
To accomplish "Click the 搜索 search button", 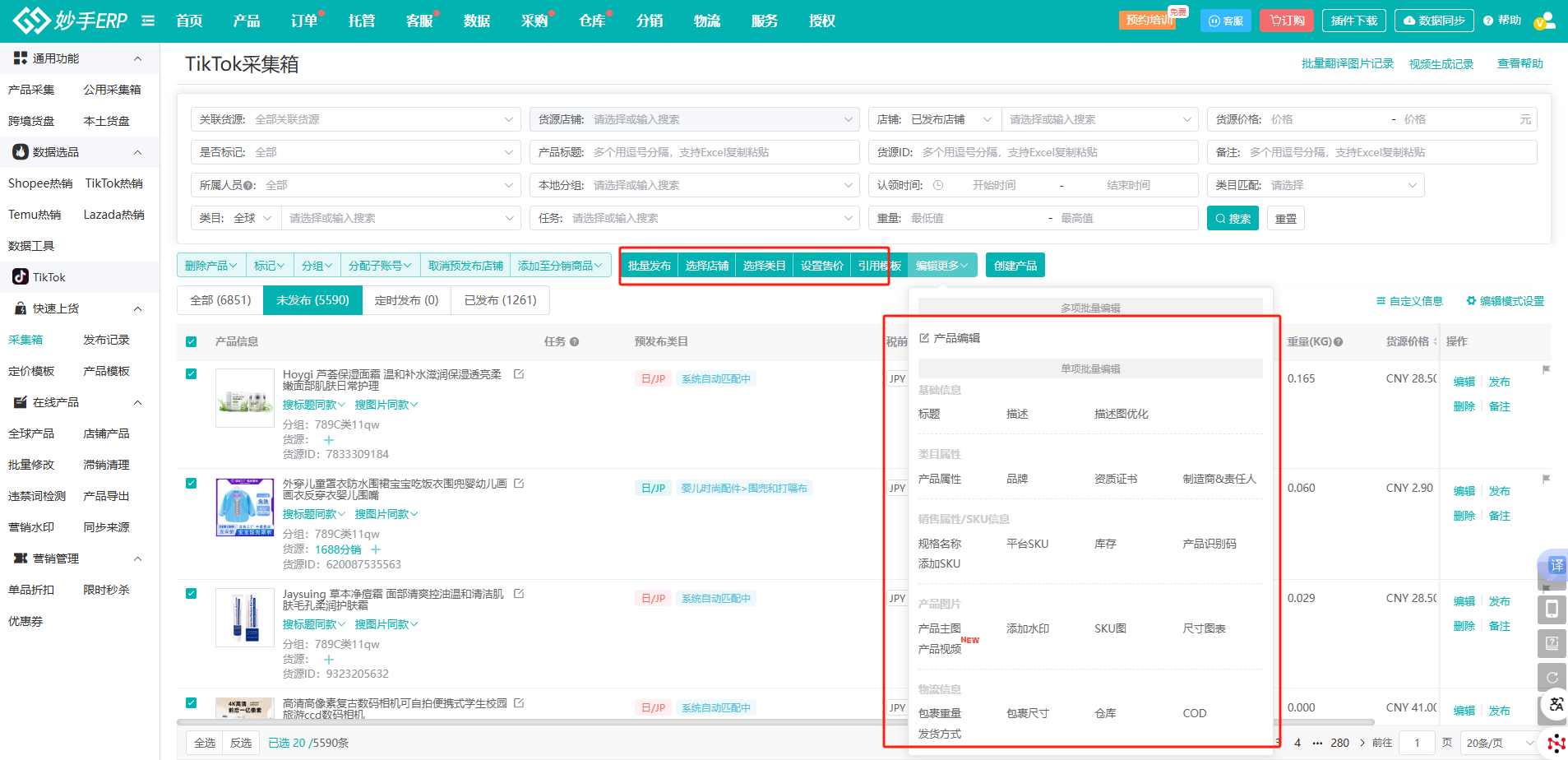I will coord(1232,219).
